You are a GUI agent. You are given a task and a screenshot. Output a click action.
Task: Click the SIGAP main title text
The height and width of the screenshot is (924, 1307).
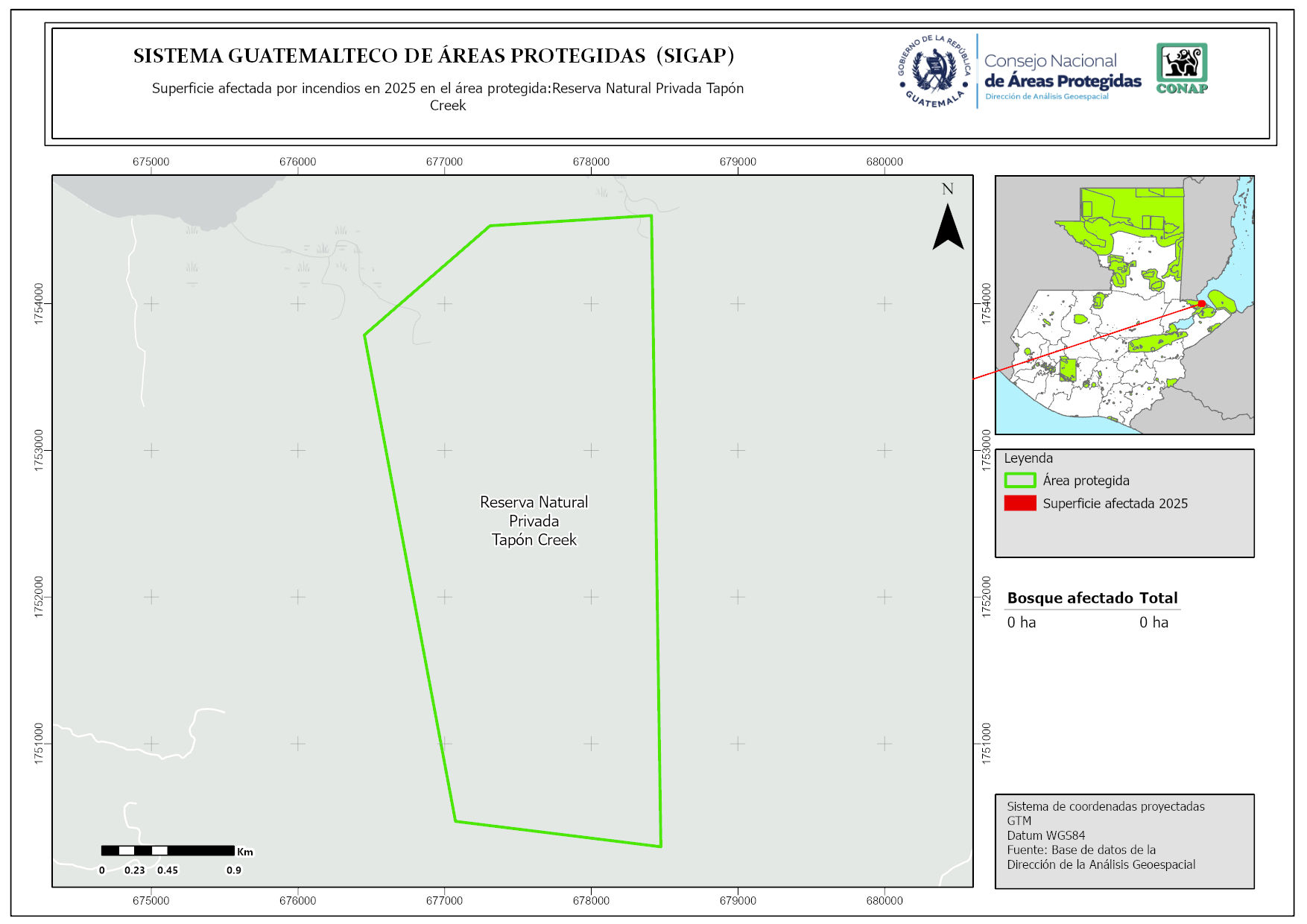coord(434,56)
